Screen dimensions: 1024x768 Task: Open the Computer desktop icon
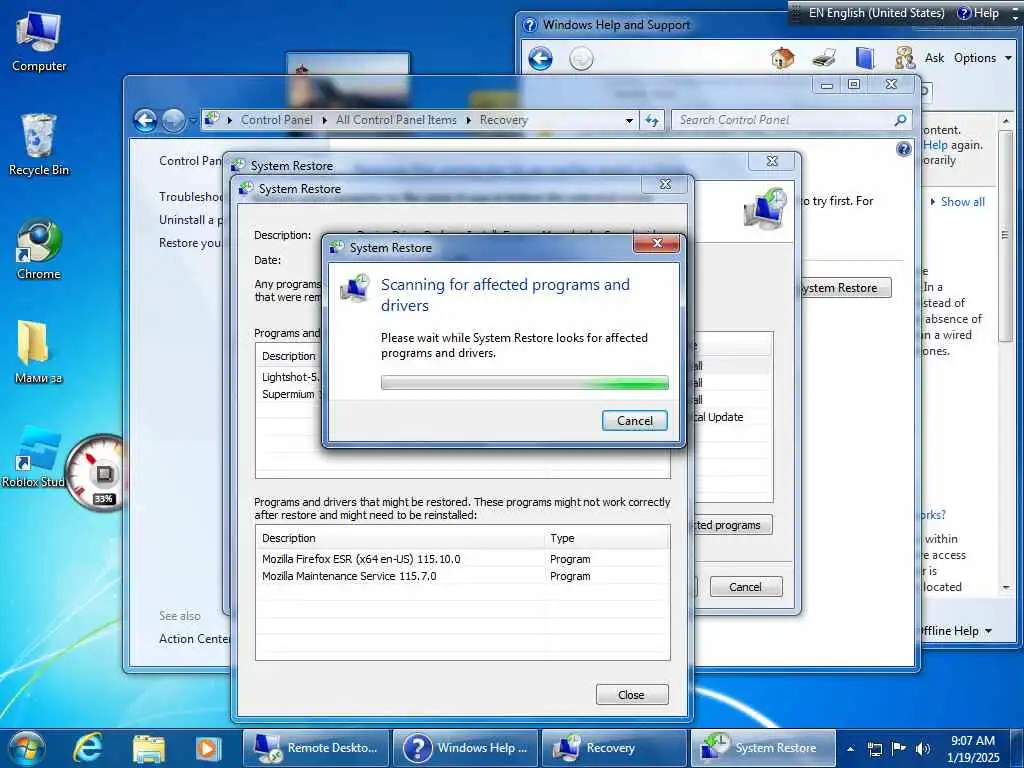tap(39, 42)
